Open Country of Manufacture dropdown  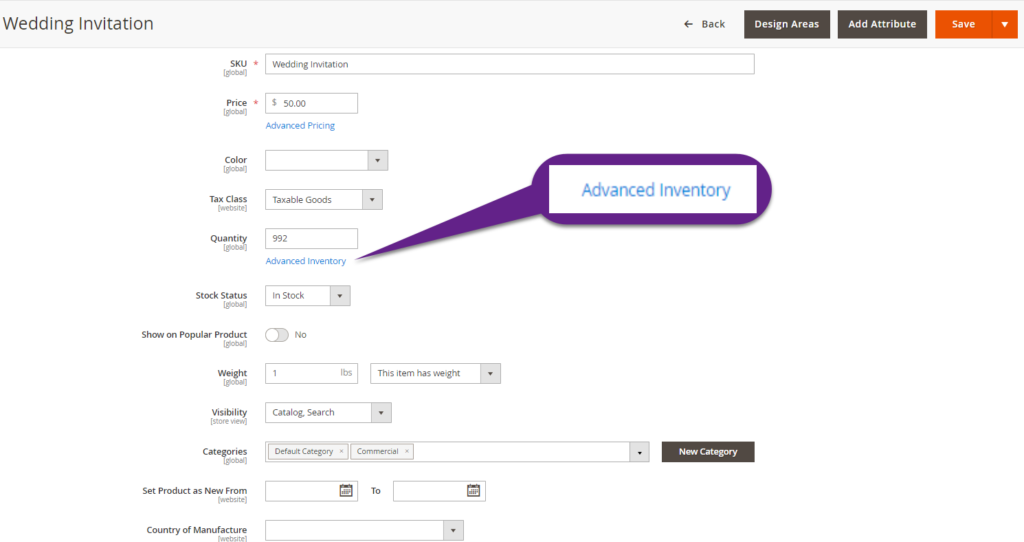coord(452,530)
